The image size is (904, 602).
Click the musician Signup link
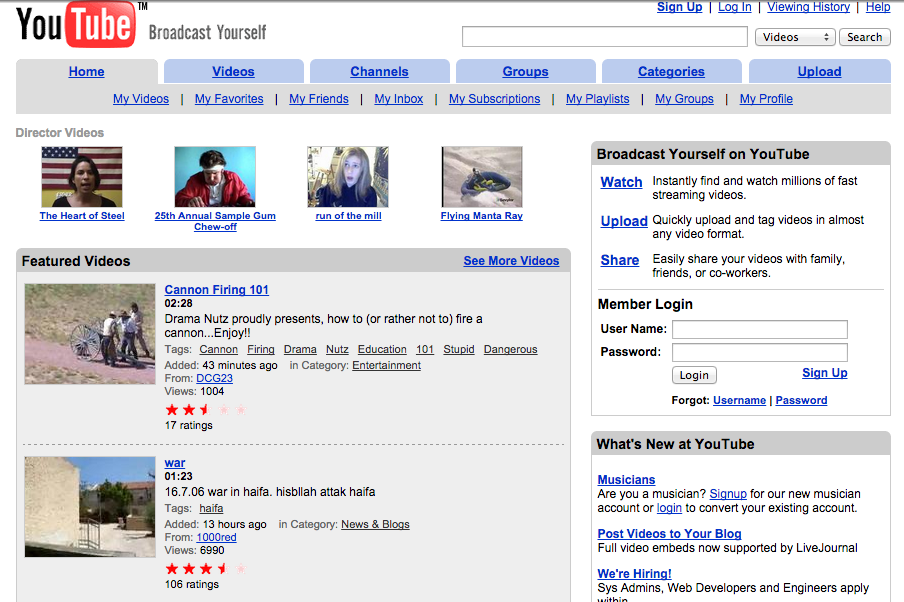click(x=728, y=494)
